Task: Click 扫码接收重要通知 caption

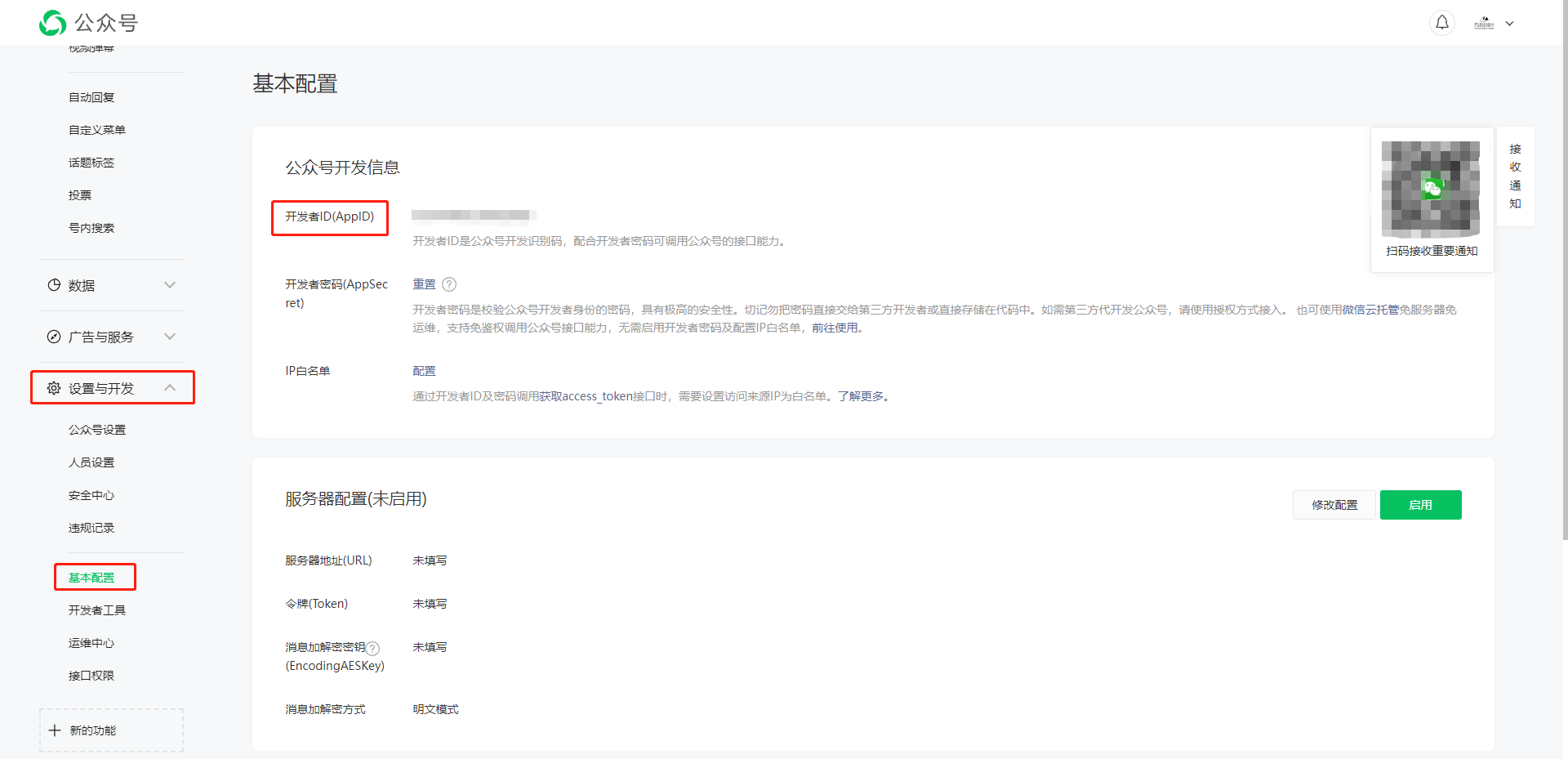Action: click(x=1432, y=251)
